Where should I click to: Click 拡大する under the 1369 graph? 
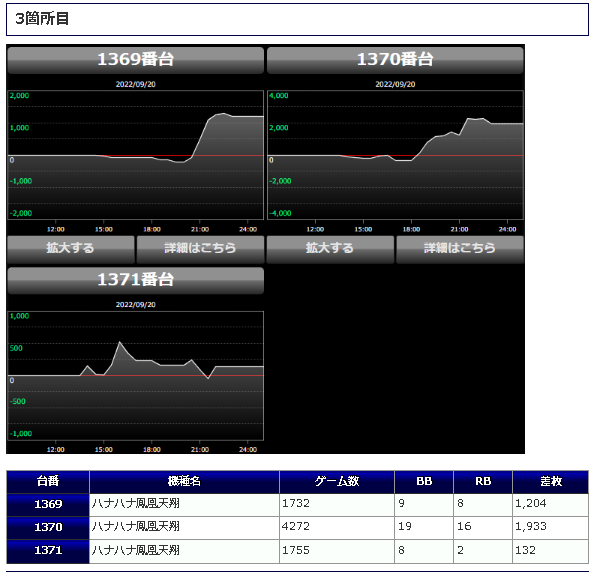click(71, 249)
